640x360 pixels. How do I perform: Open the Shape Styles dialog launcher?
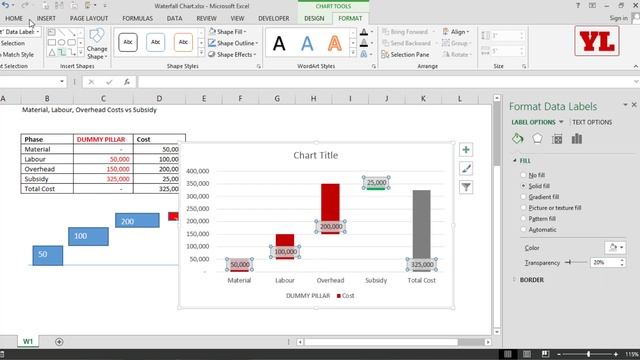click(x=259, y=66)
